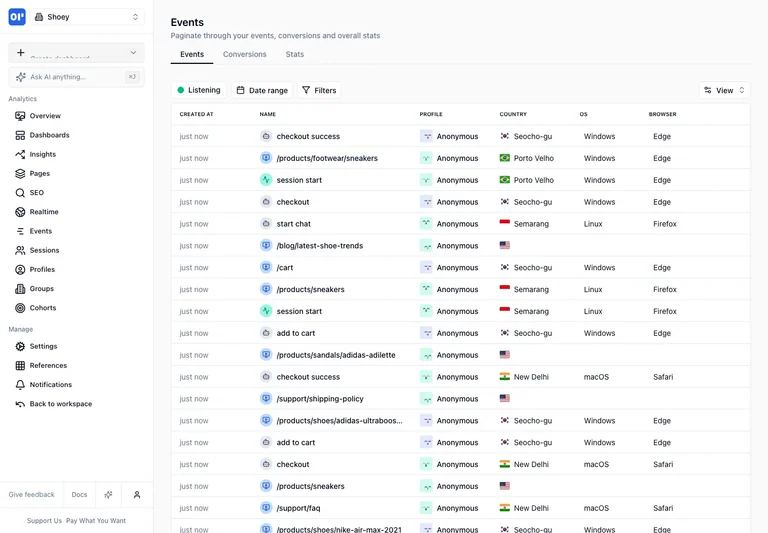Click the BROWSER column header
The height and width of the screenshot is (533, 768).
[x=662, y=114]
